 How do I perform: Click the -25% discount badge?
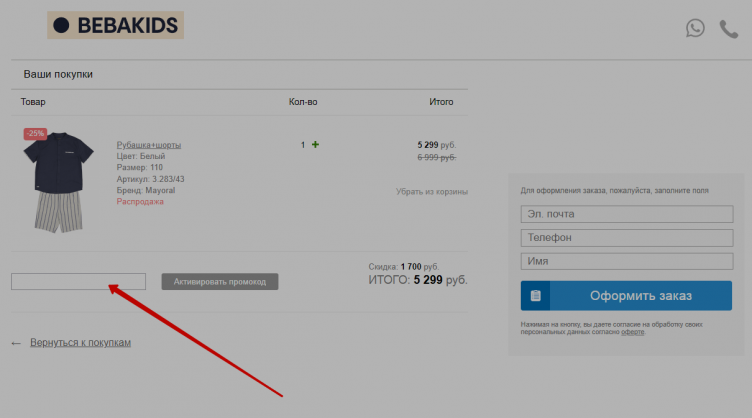35,133
